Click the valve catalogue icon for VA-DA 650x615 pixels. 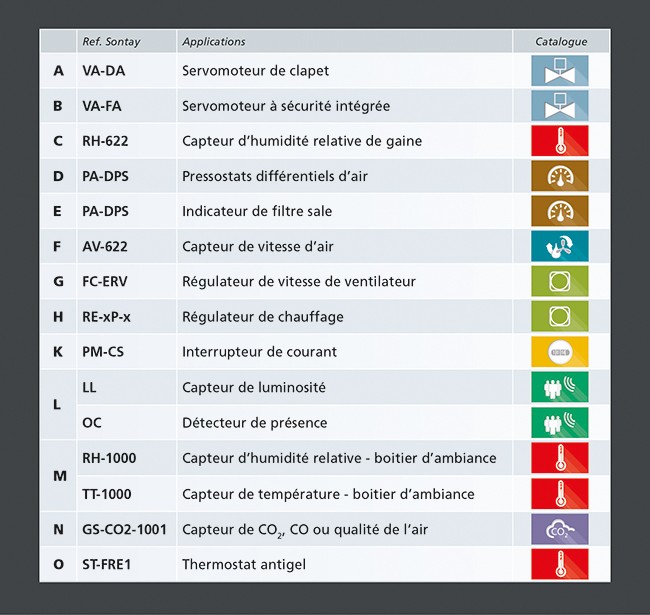point(560,71)
